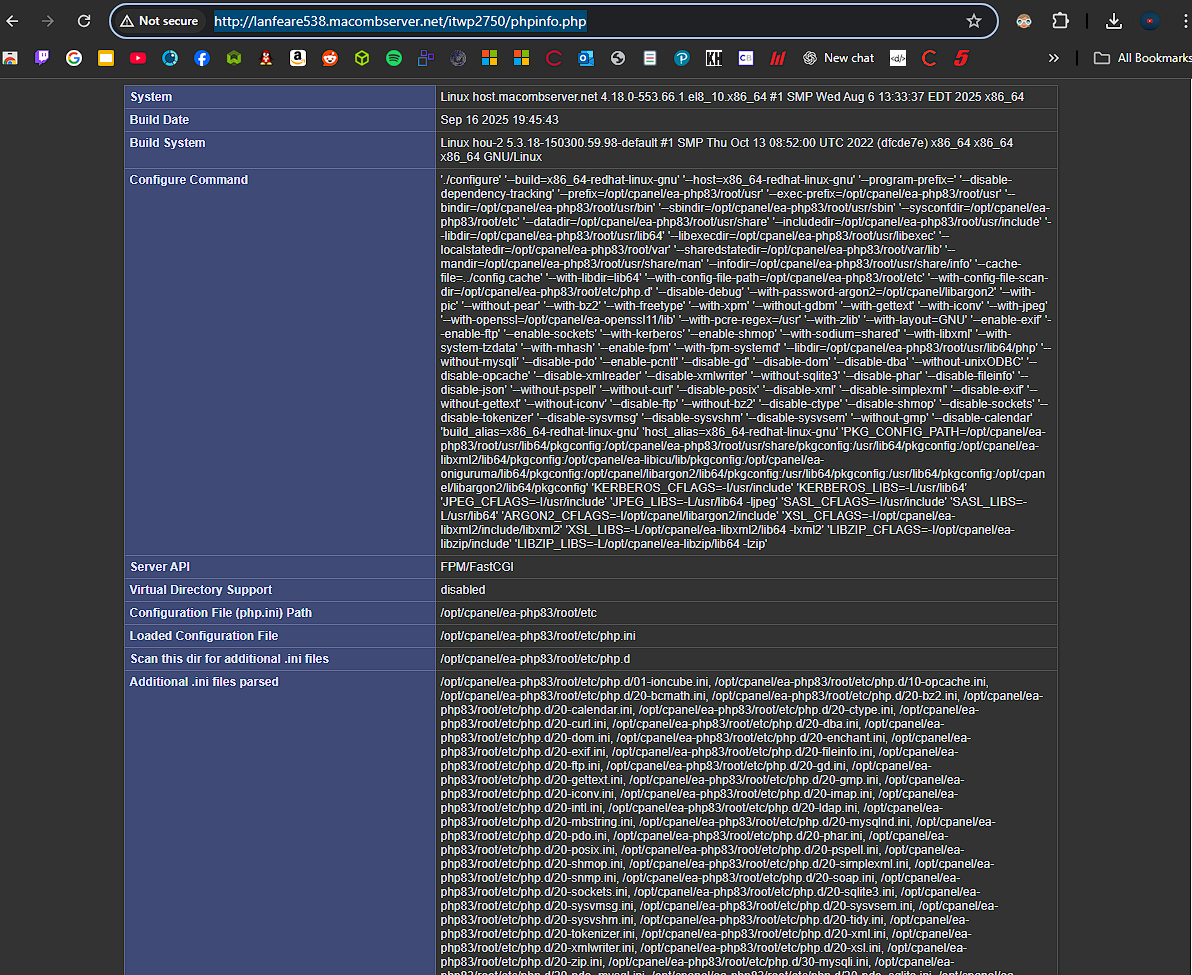Open the browser Extensions menu
The image size is (1192, 975).
pos(1060,21)
